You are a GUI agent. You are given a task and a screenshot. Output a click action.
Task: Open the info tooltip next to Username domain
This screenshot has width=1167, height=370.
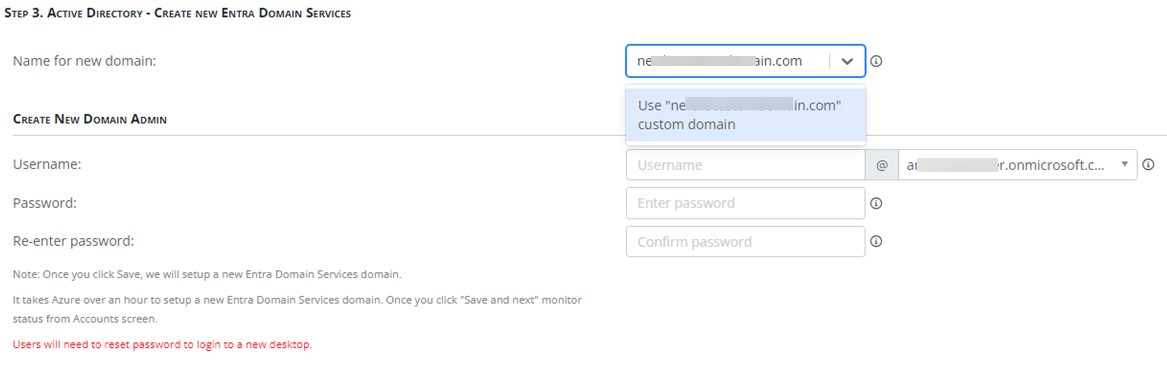coord(1148,165)
